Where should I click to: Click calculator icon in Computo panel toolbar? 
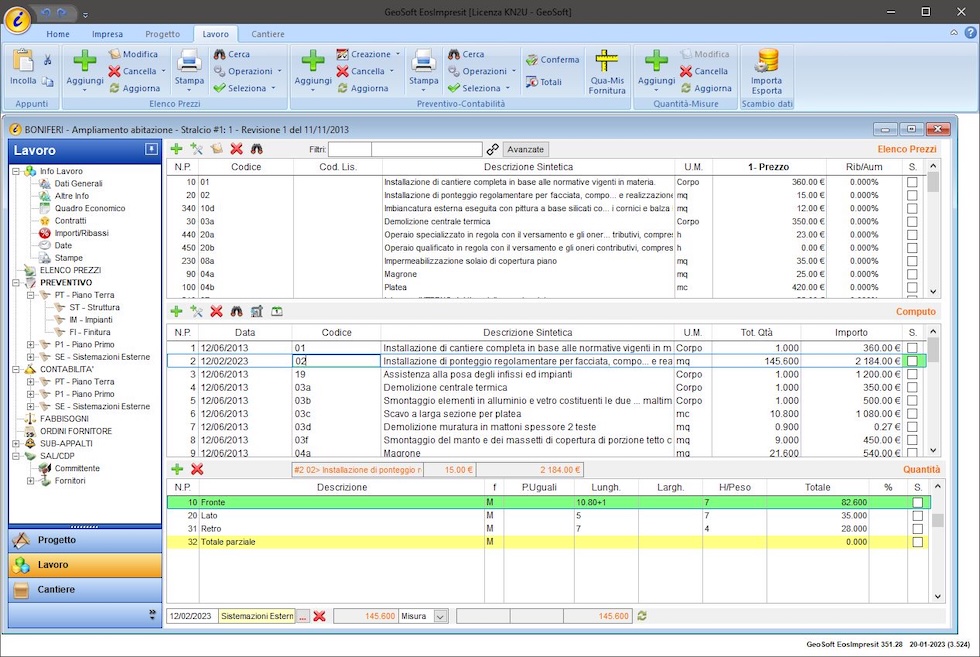click(256, 311)
